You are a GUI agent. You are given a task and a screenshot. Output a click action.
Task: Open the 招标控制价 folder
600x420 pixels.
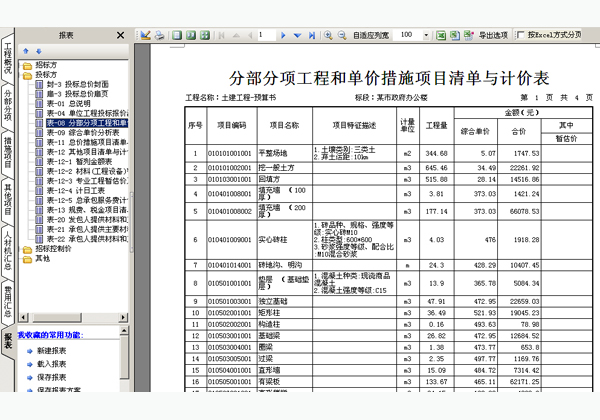[47, 249]
